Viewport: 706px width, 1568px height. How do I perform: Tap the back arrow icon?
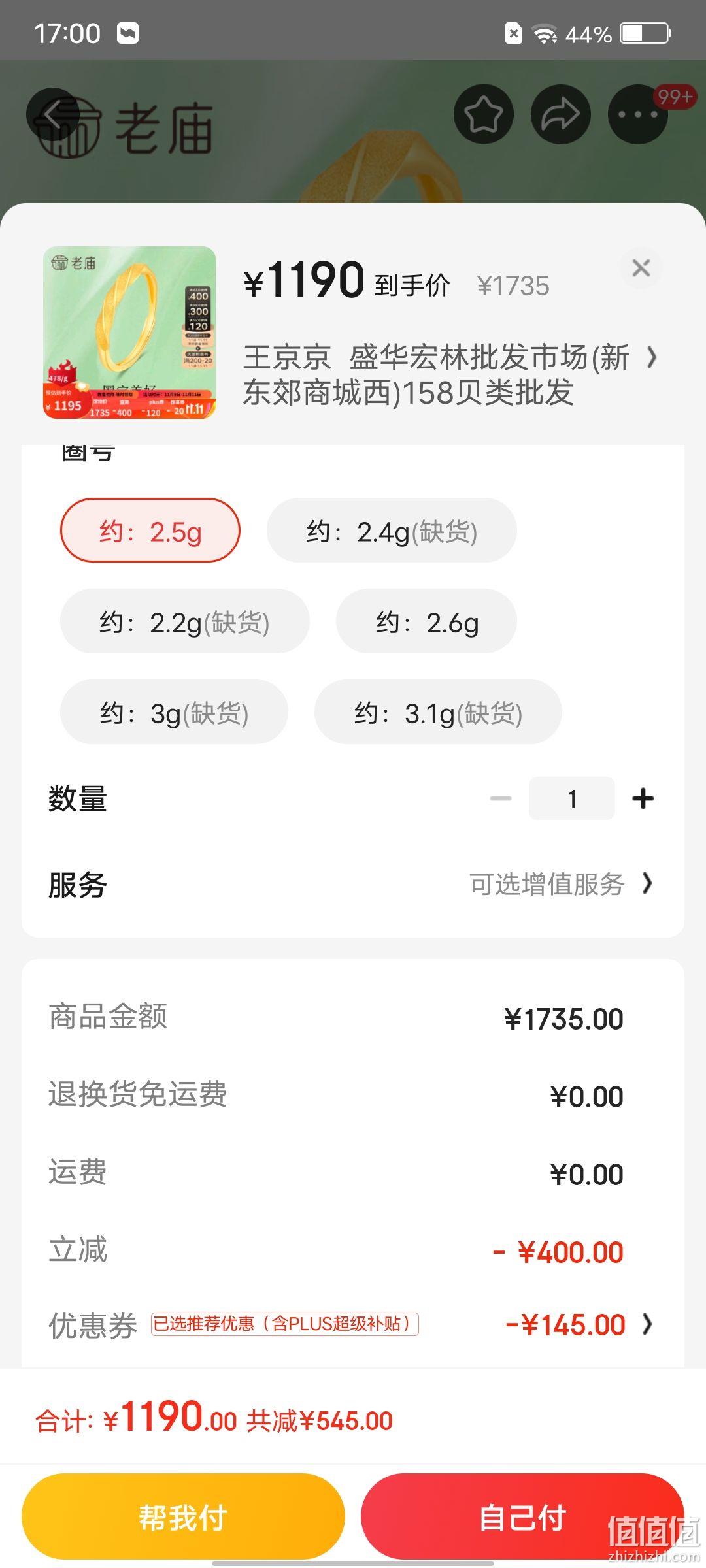pos(53,114)
